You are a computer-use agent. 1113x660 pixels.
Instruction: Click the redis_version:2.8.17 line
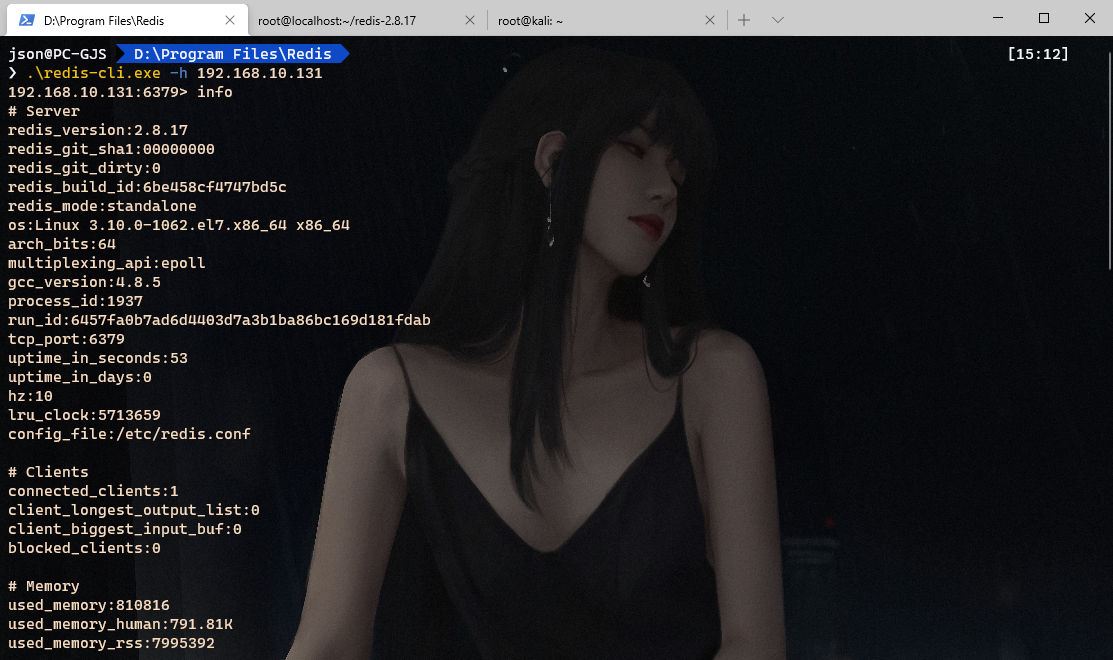pos(98,131)
